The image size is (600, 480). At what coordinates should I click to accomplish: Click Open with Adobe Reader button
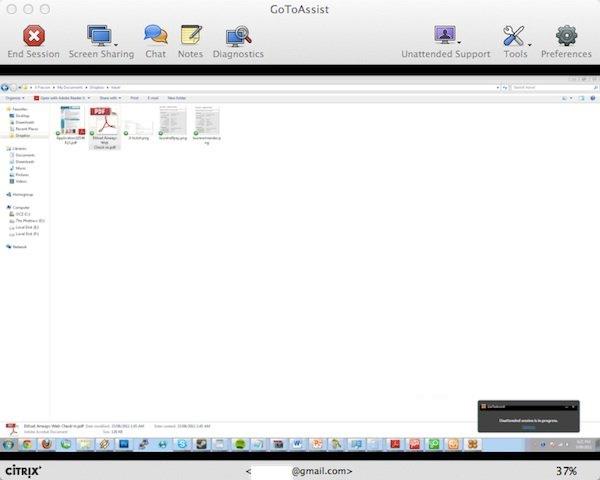point(59,98)
